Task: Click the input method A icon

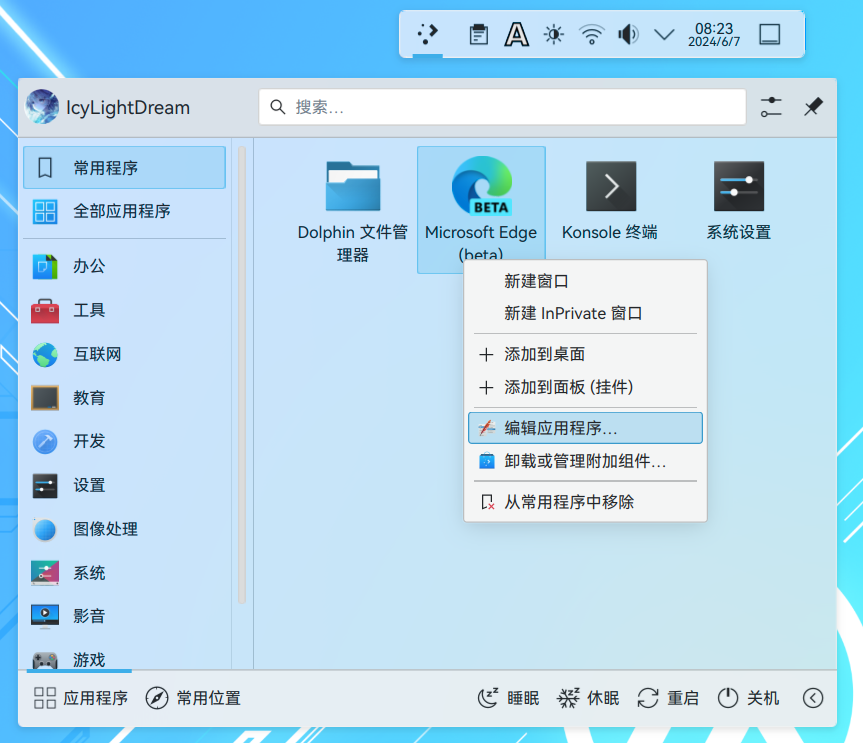Action: [516, 35]
